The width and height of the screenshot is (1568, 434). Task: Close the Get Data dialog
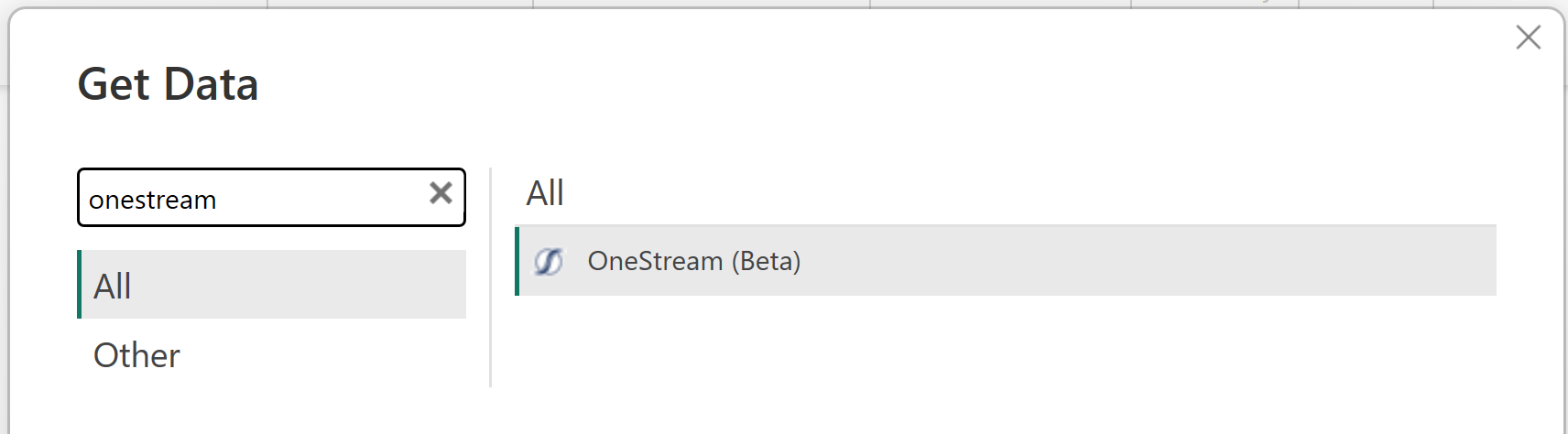[x=1528, y=38]
